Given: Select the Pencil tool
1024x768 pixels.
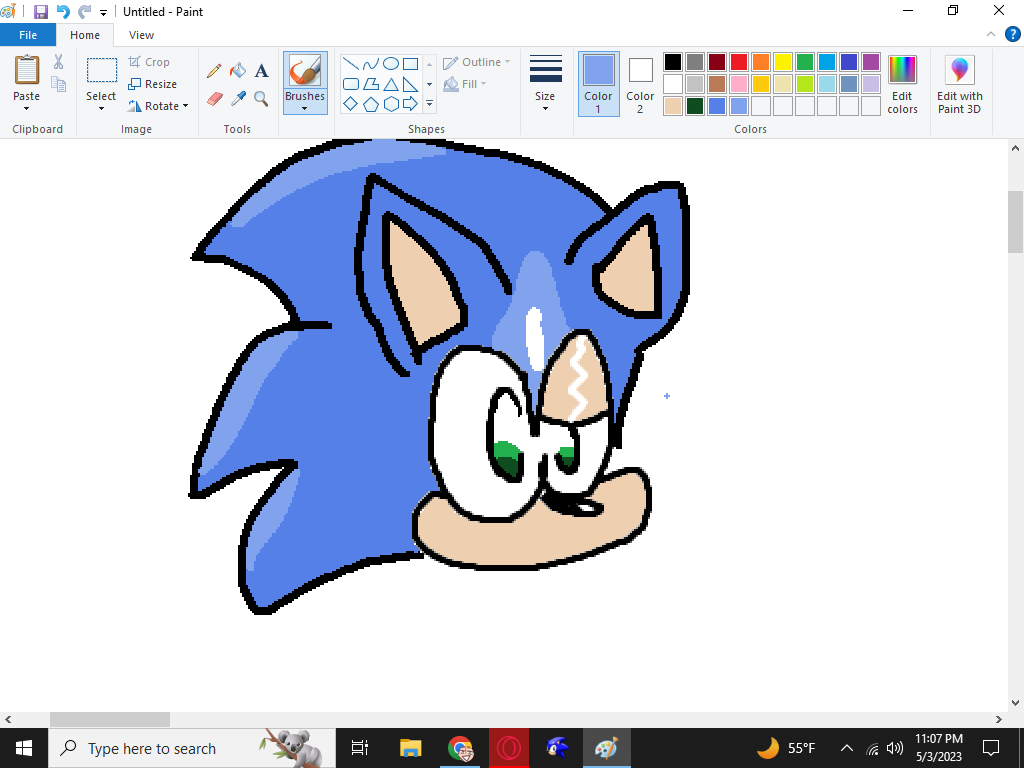Looking at the screenshot, I should click(214, 71).
